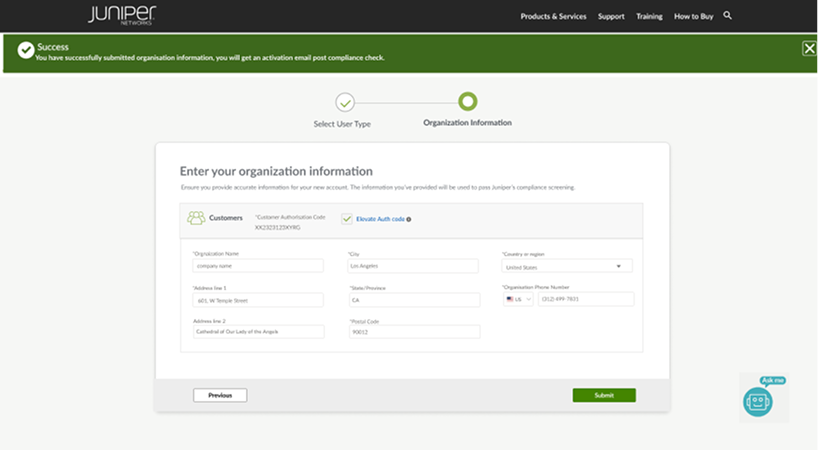This screenshot has width=818, height=450.
Task: Open the US phone country code dropdown
Action: point(518,299)
